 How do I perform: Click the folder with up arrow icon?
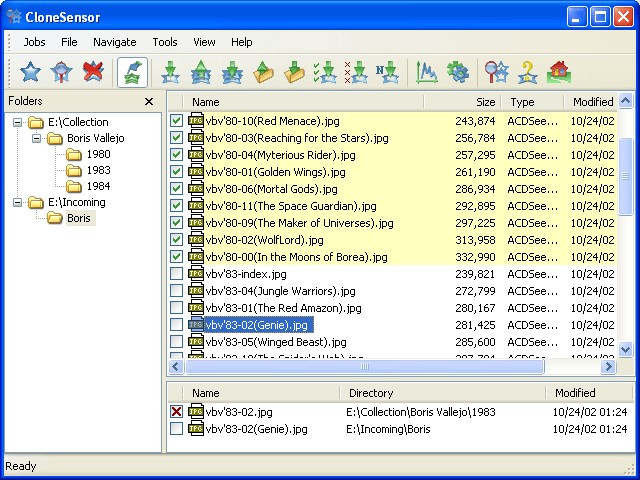click(263, 72)
